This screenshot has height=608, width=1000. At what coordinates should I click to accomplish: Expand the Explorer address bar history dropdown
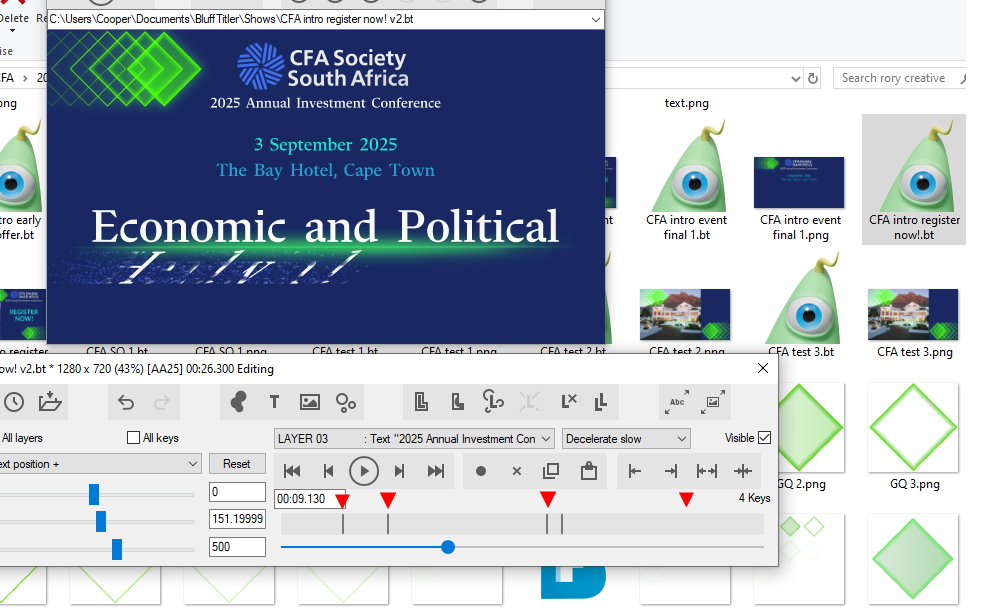pos(796,78)
